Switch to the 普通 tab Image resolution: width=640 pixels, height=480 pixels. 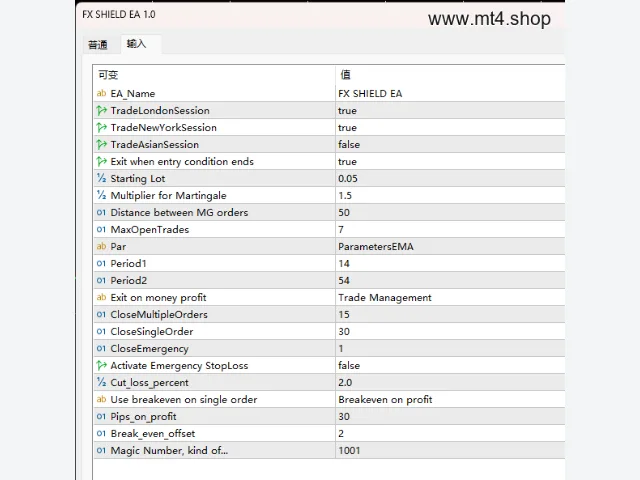tap(98, 44)
